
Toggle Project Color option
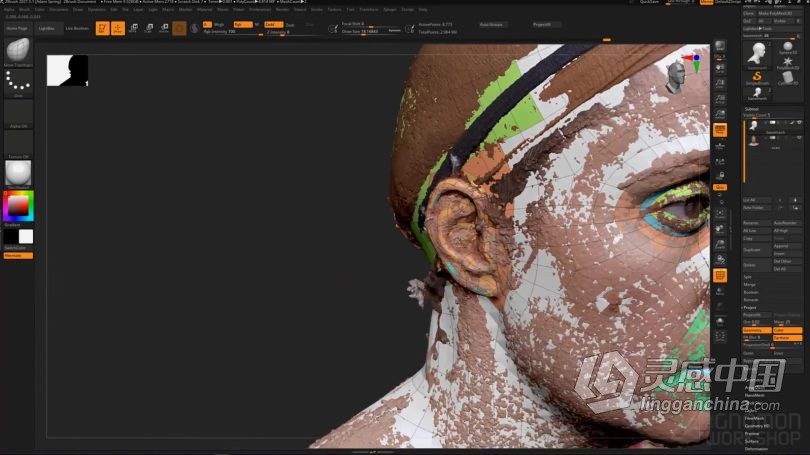click(x=787, y=330)
